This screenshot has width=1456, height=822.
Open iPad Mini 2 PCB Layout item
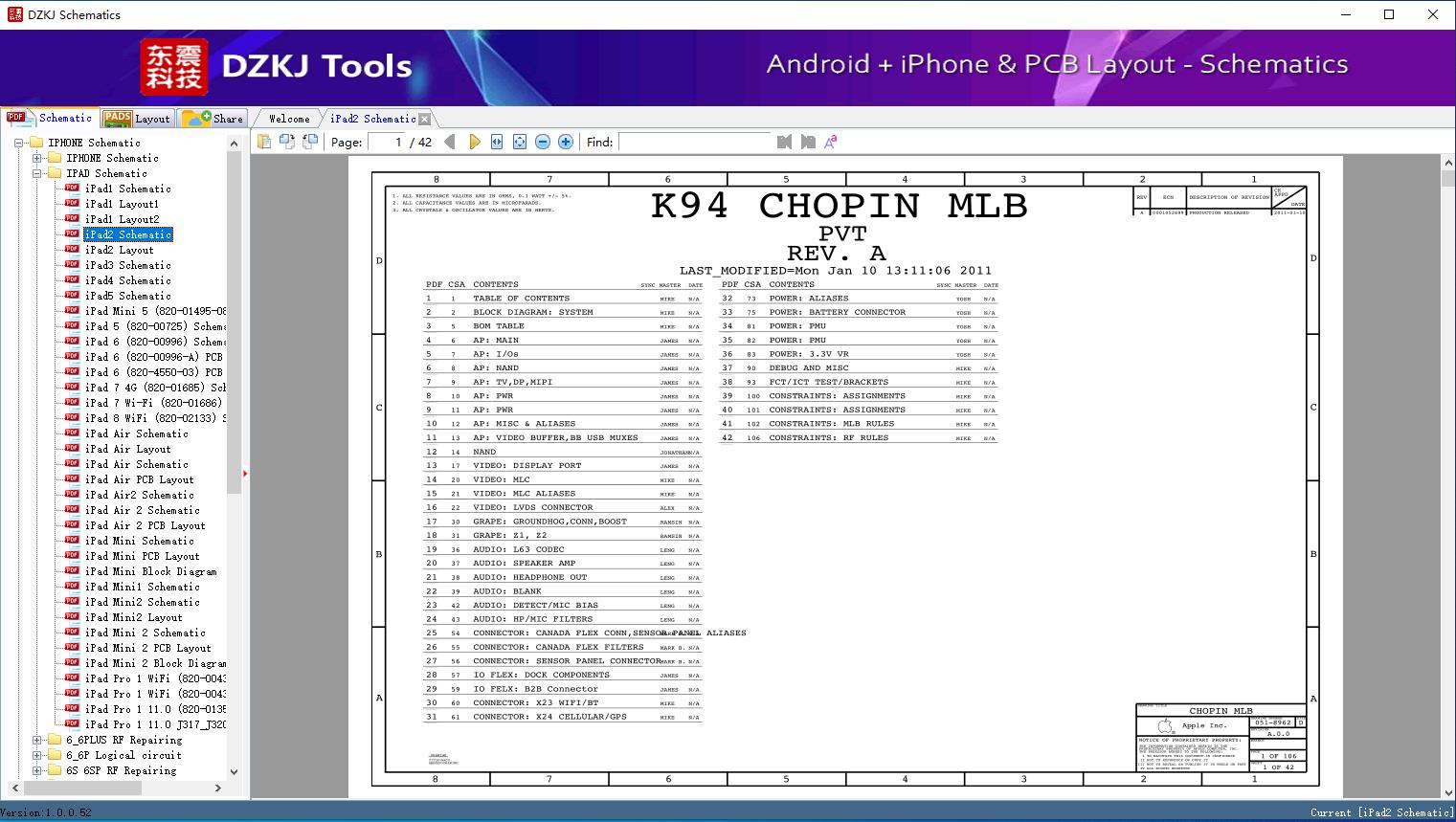point(147,648)
